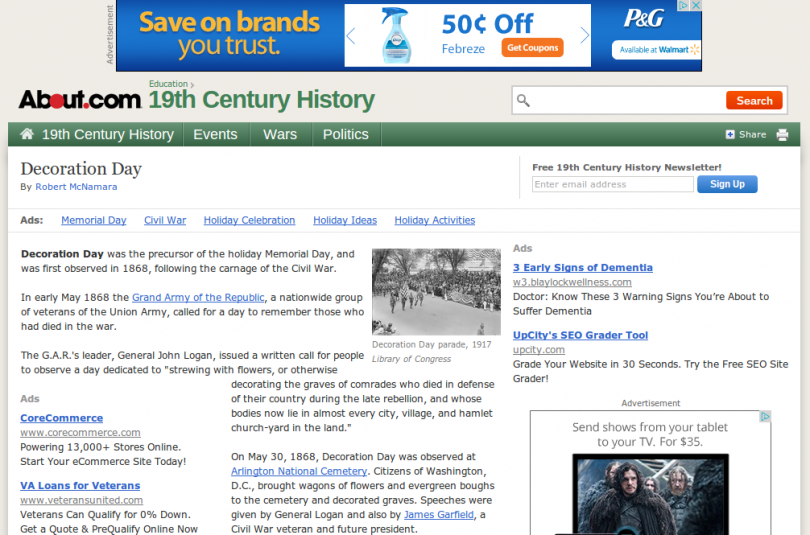
Task: Open James Garfield link
Action: click(439, 514)
